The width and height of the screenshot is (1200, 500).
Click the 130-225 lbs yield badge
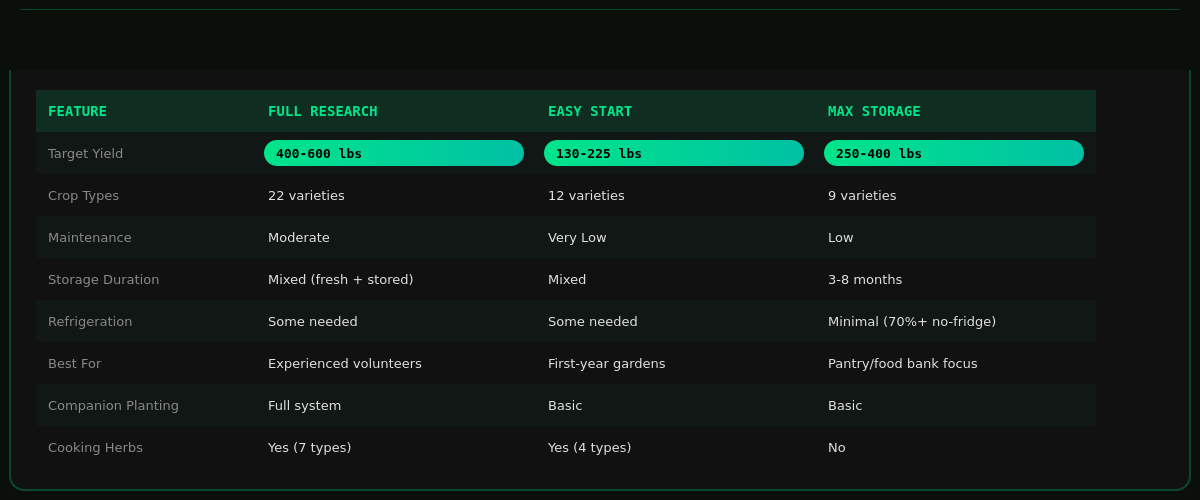[674, 153]
